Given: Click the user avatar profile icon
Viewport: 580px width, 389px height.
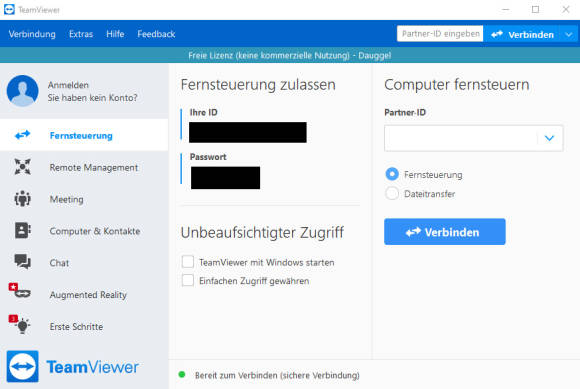Looking at the screenshot, I should click(23, 91).
